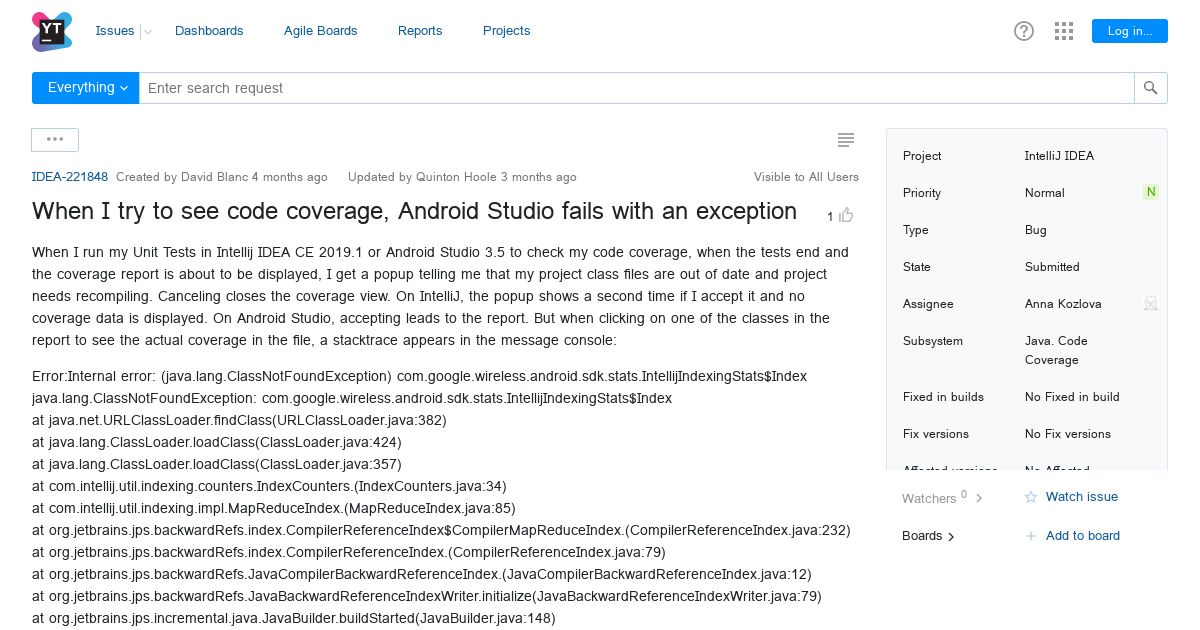Open the Issues menu item
The image size is (1200, 630).
(115, 31)
